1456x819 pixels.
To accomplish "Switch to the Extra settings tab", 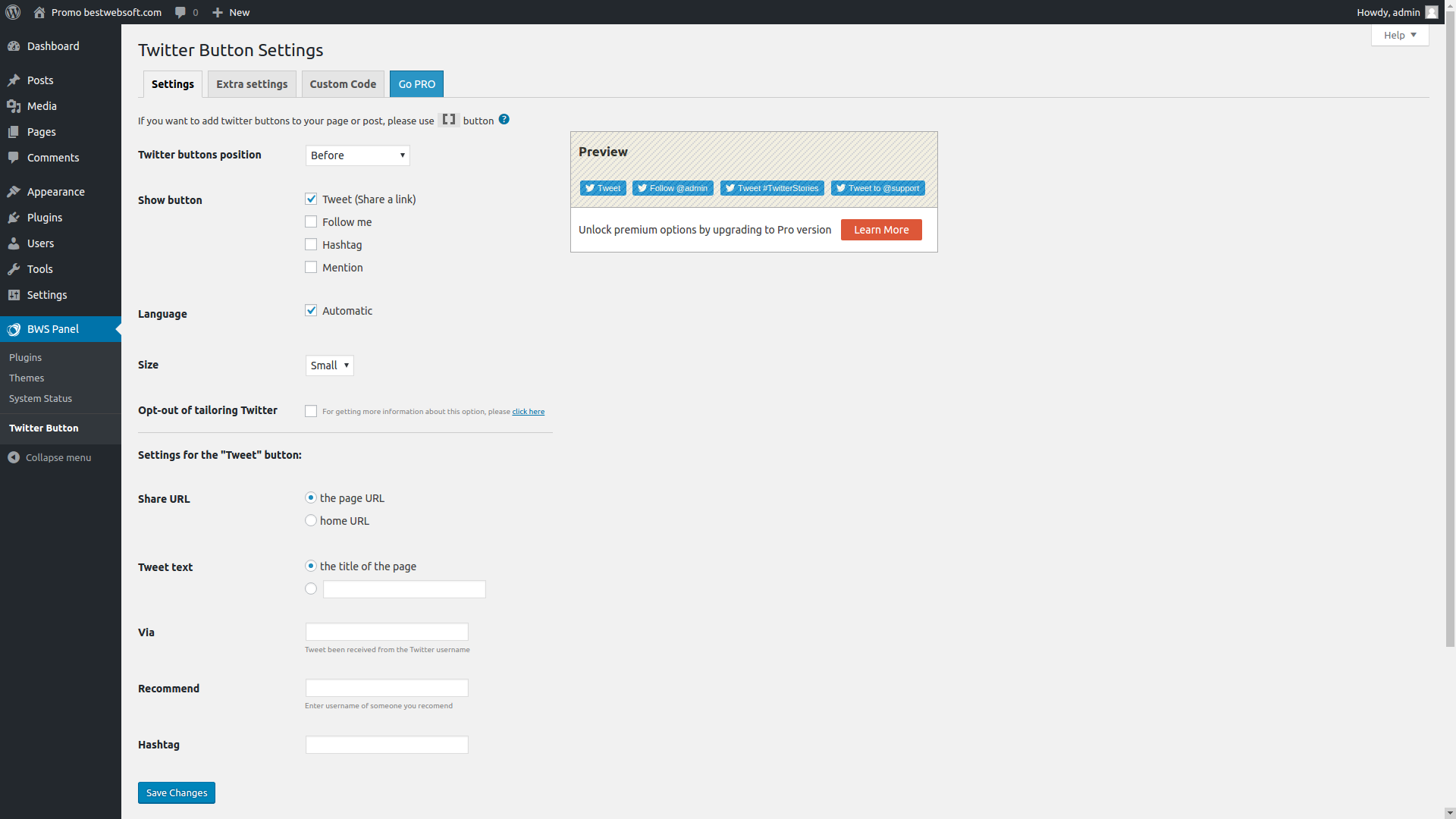I will coord(252,84).
